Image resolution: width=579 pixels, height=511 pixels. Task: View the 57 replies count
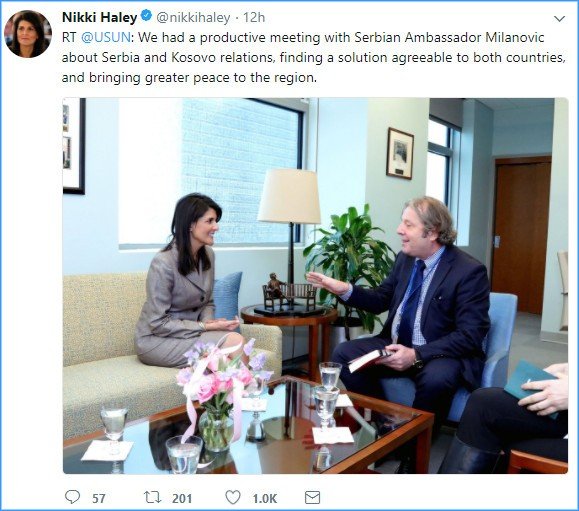99,498
